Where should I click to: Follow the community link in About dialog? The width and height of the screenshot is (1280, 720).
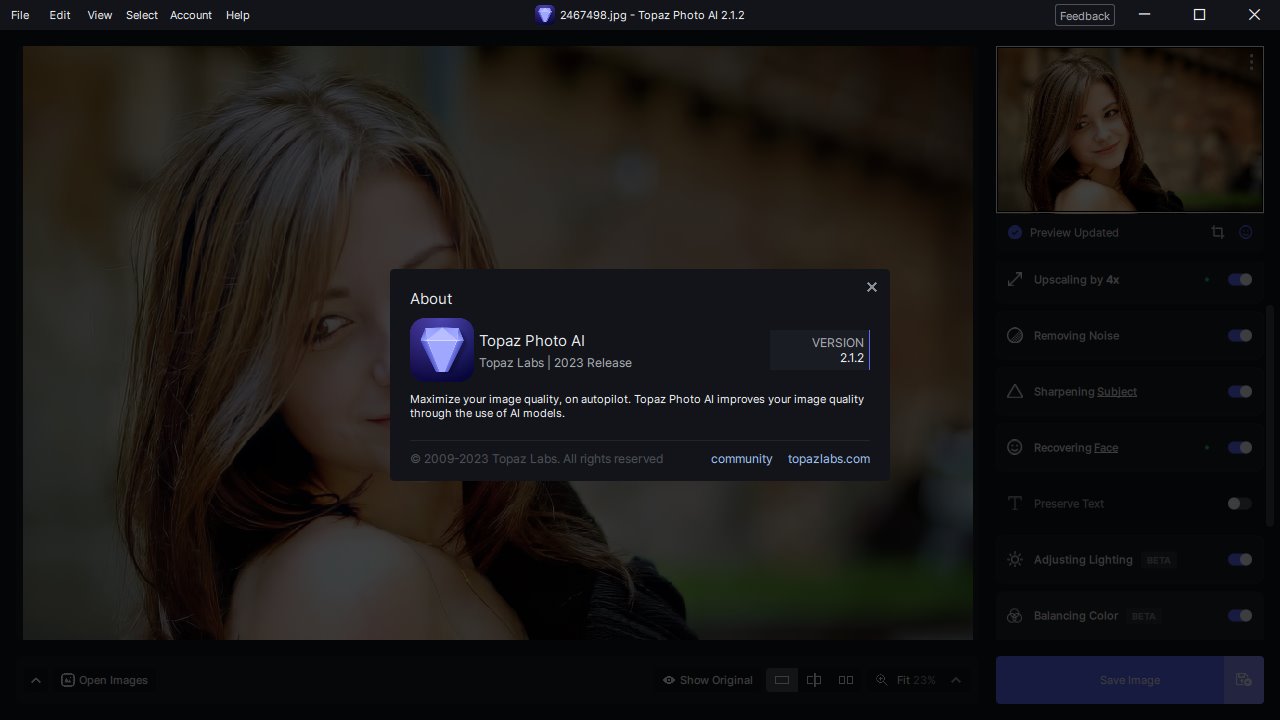tap(741, 459)
